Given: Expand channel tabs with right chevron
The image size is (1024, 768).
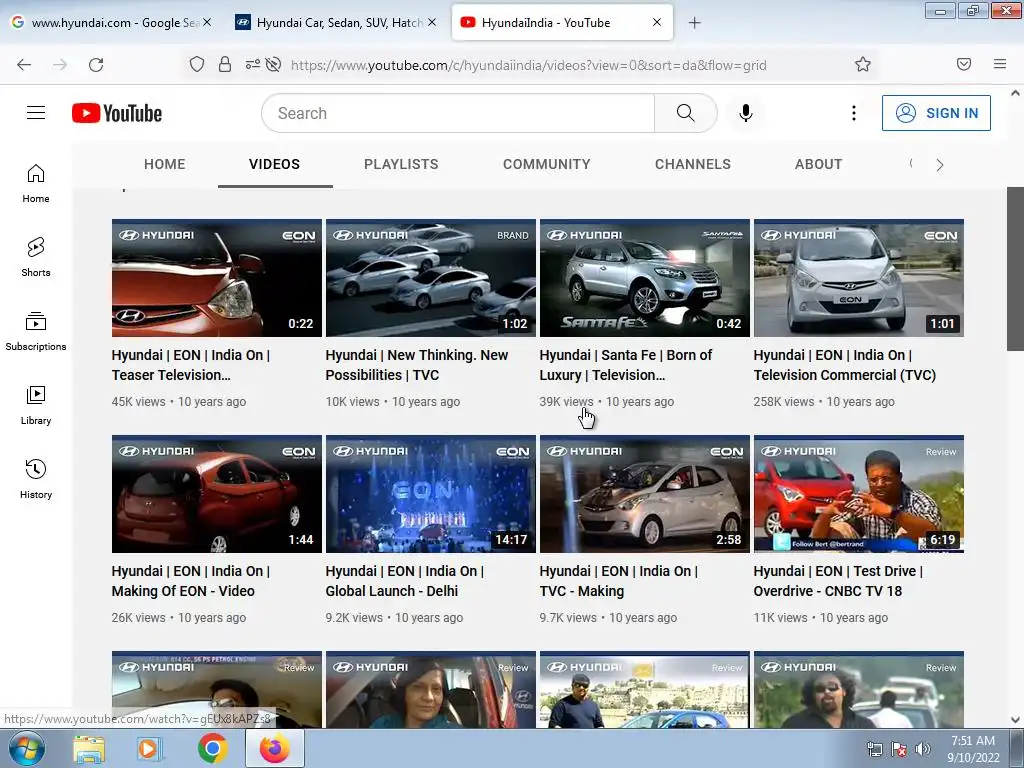Looking at the screenshot, I should [940, 165].
